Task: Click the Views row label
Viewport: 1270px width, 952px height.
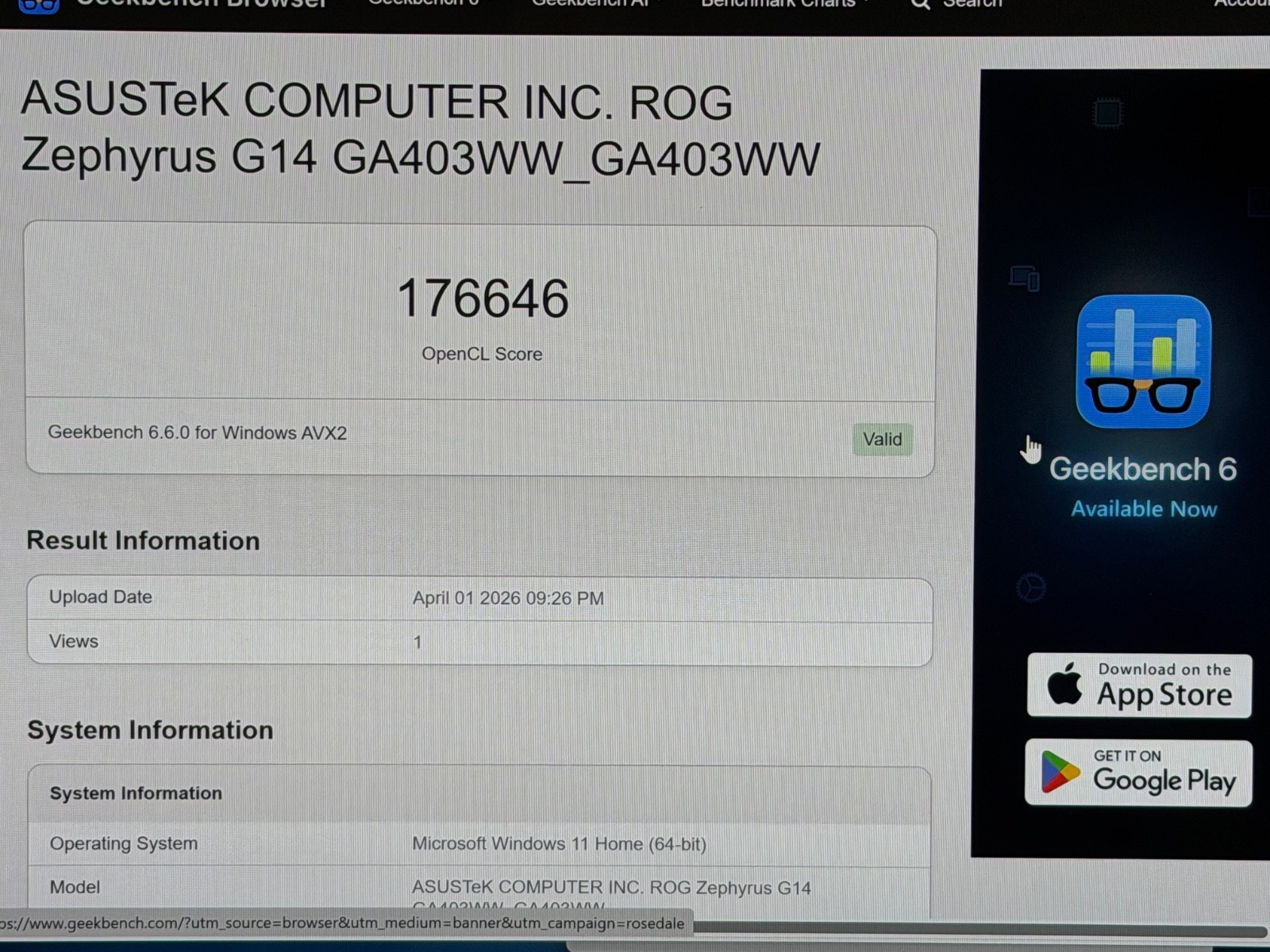Action: (74, 641)
